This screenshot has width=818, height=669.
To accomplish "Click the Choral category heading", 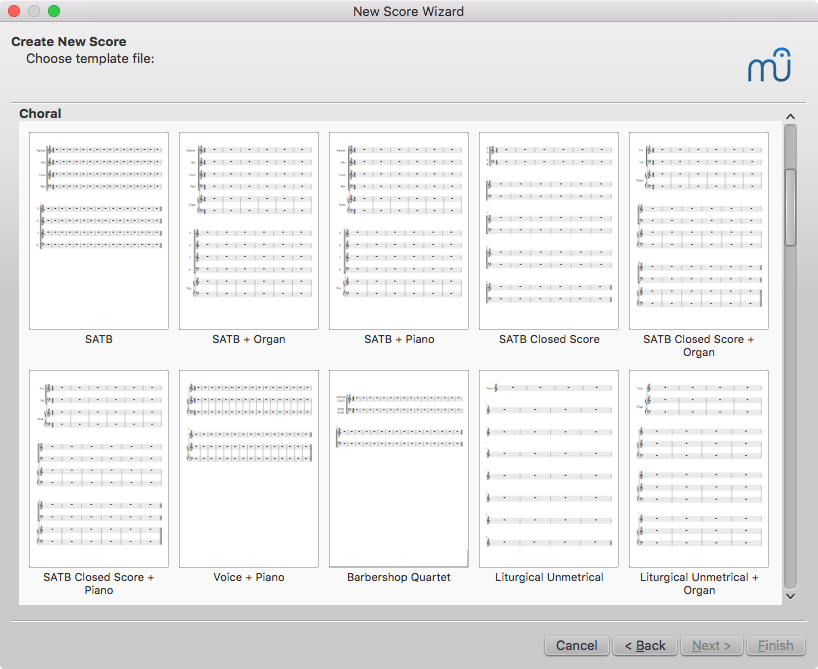I will (40, 113).
